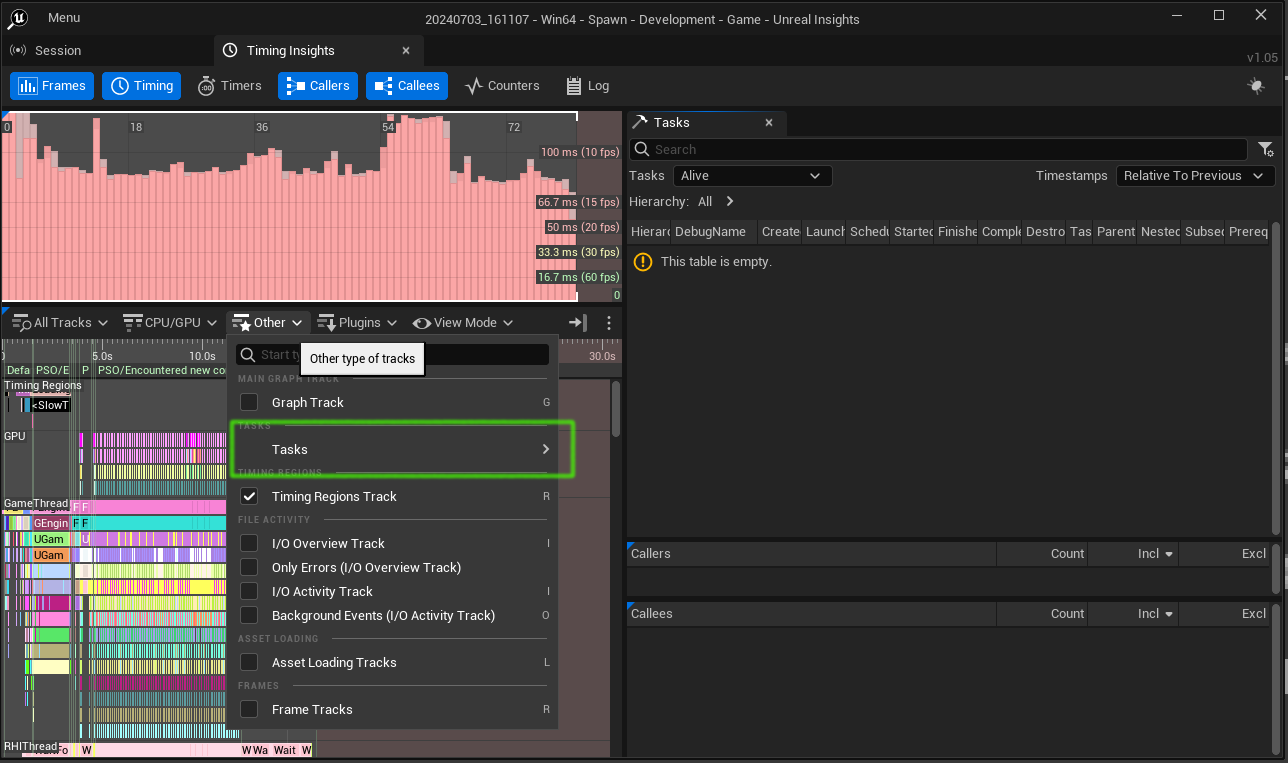1288x763 pixels.
Task: Open the CPU/GPU tracks dropdown
Action: pyautogui.click(x=169, y=322)
